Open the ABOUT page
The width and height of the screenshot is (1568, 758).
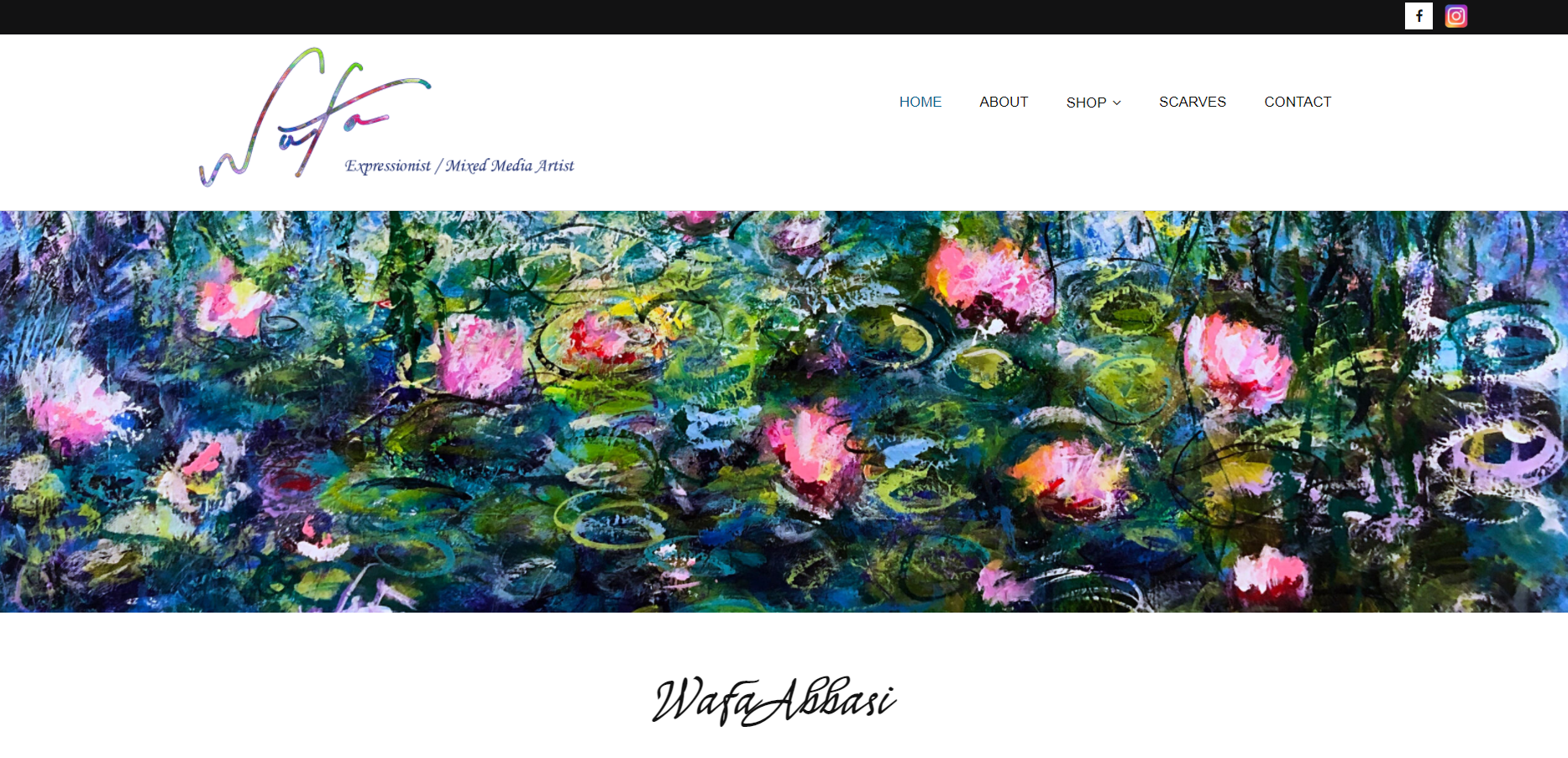(x=1004, y=102)
